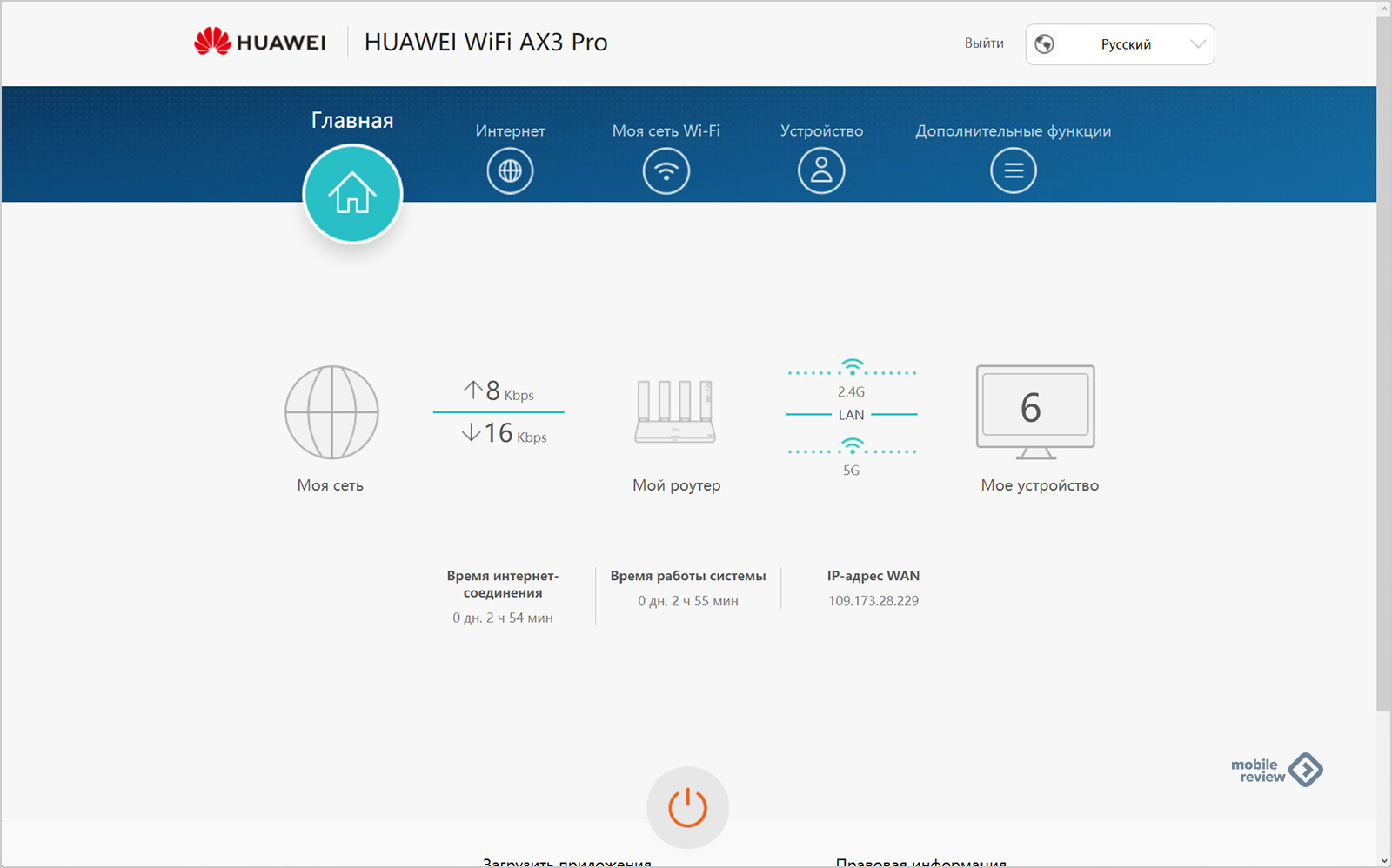Viewport: 1392px width, 868px height.
Task: Open the Дополнительные функции tab label
Action: (1014, 130)
